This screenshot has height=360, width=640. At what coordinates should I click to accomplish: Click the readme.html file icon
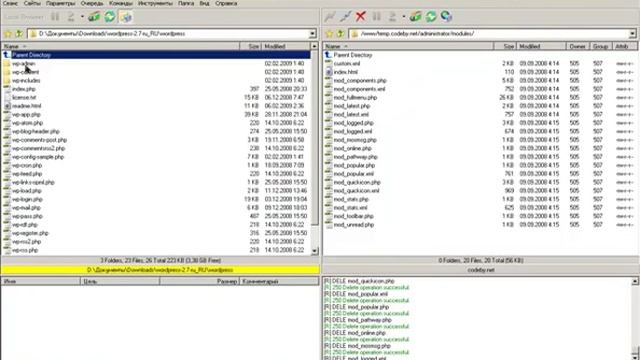[x=7, y=106]
